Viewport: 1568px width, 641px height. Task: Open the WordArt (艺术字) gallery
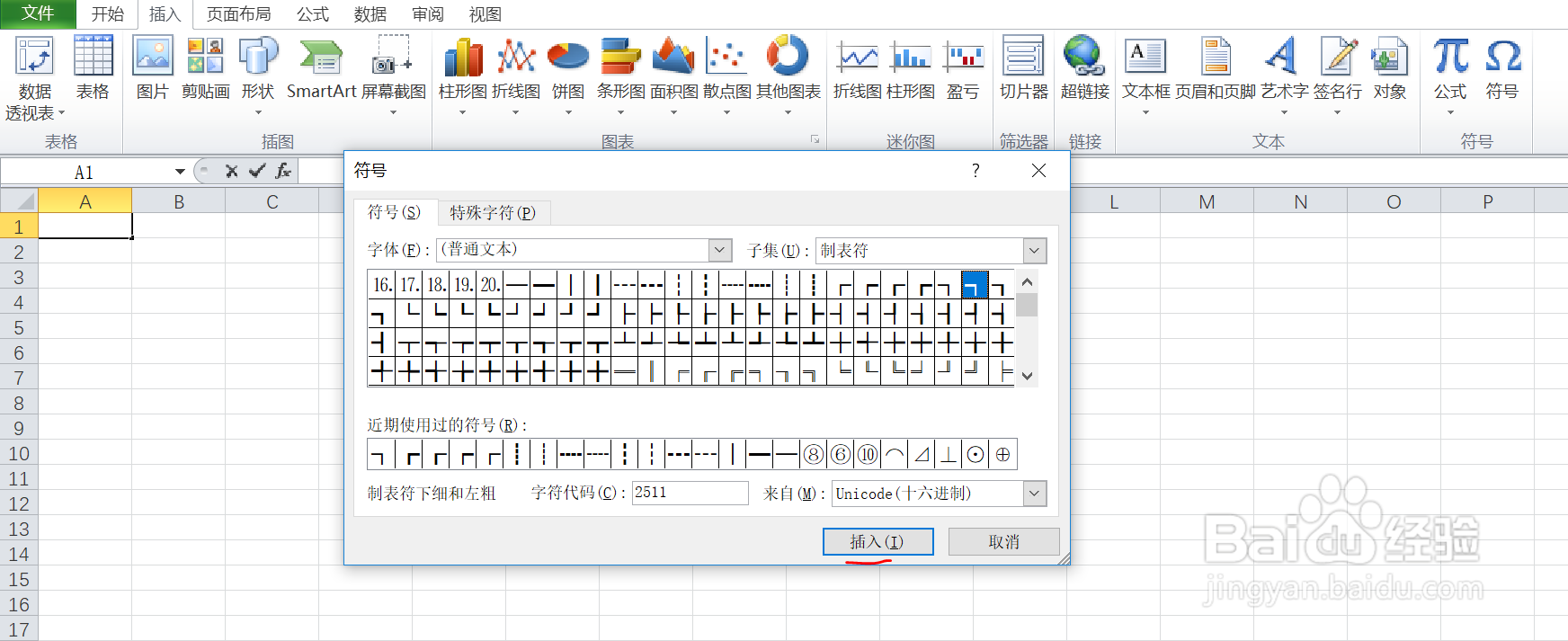[1284, 76]
